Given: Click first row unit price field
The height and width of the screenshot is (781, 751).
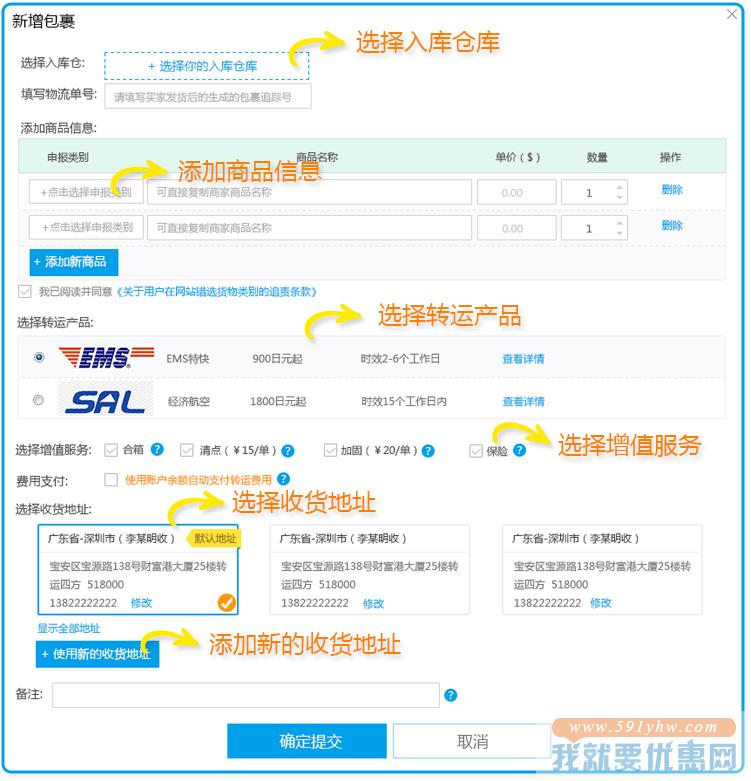Looking at the screenshot, I should [x=516, y=192].
